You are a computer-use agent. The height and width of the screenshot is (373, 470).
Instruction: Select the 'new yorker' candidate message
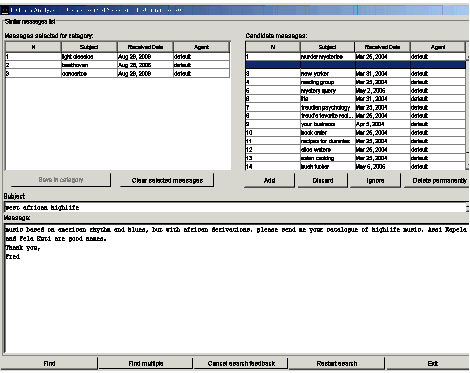coord(355,73)
